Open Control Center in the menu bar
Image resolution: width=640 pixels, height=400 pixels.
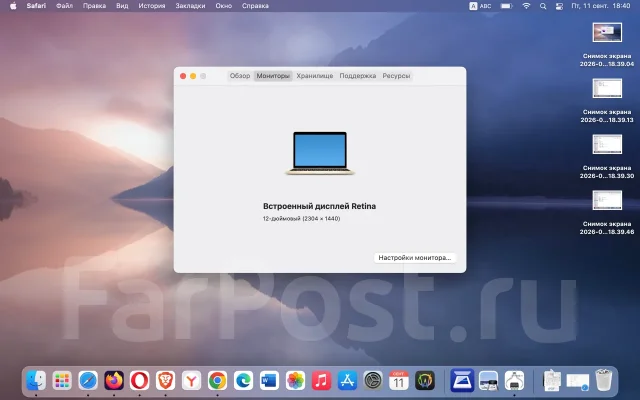tap(559, 6)
